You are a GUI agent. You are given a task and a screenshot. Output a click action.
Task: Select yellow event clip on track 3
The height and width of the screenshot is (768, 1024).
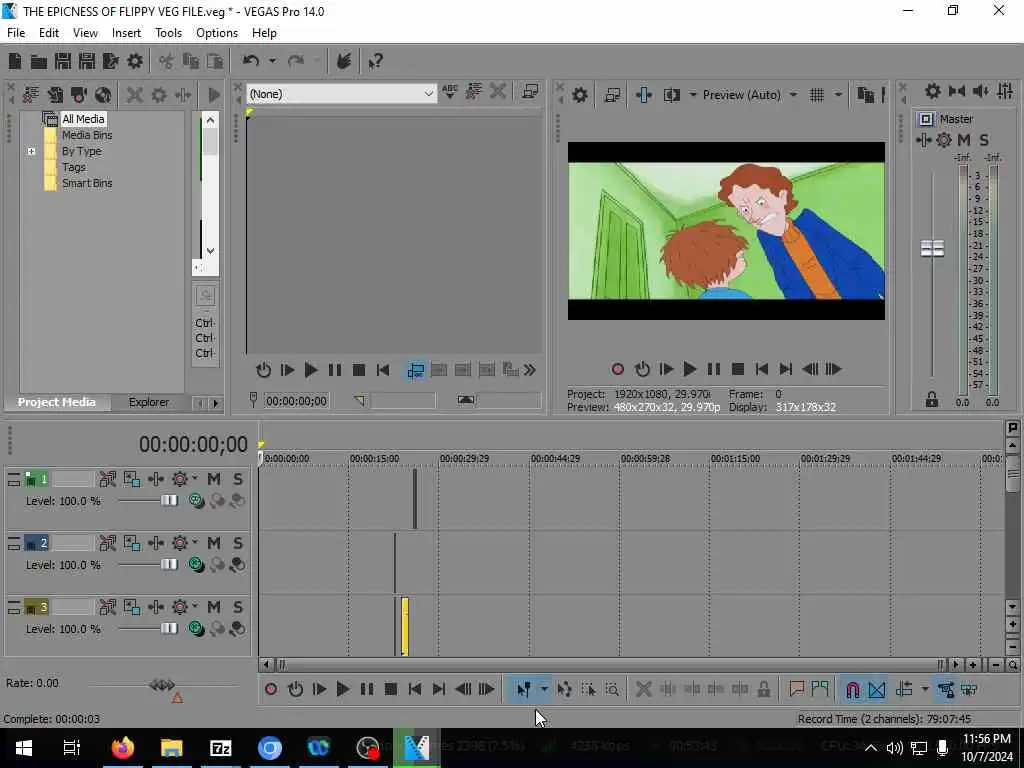coord(405,626)
